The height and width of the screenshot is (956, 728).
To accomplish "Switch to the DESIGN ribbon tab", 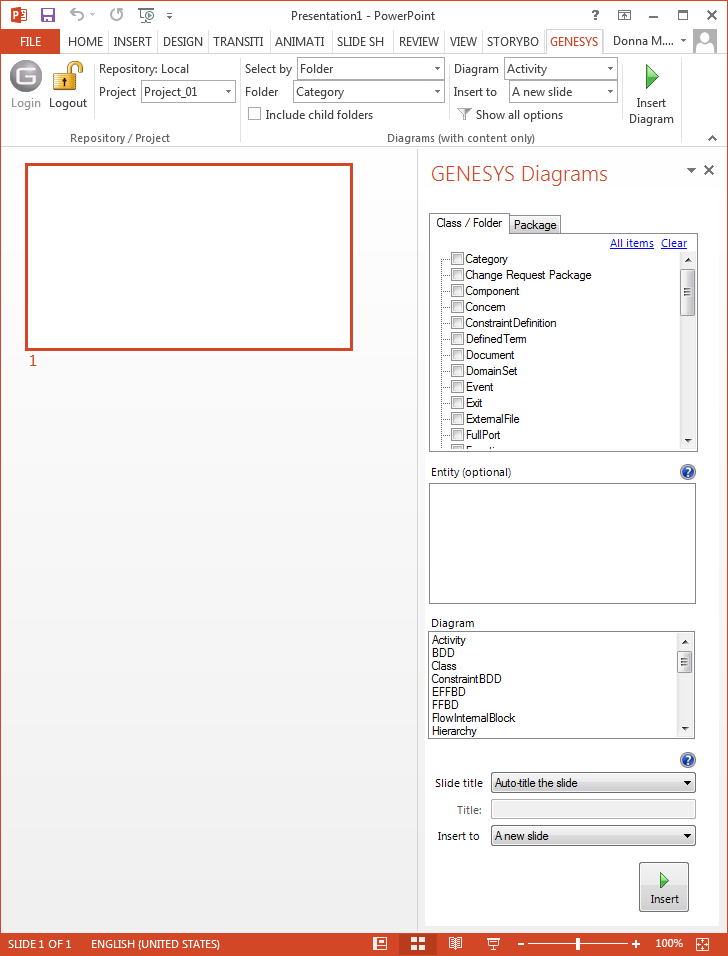I will coord(183,41).
